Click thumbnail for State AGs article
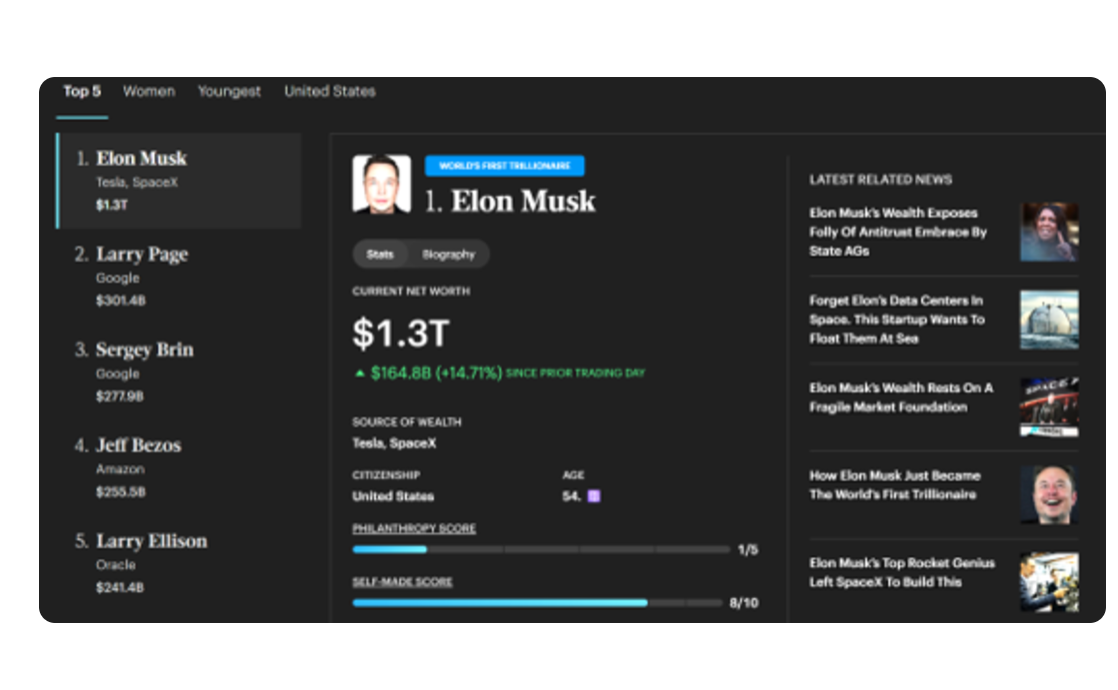The height and width of the screenshot is (690, 1118). [x=1049, y=232]
